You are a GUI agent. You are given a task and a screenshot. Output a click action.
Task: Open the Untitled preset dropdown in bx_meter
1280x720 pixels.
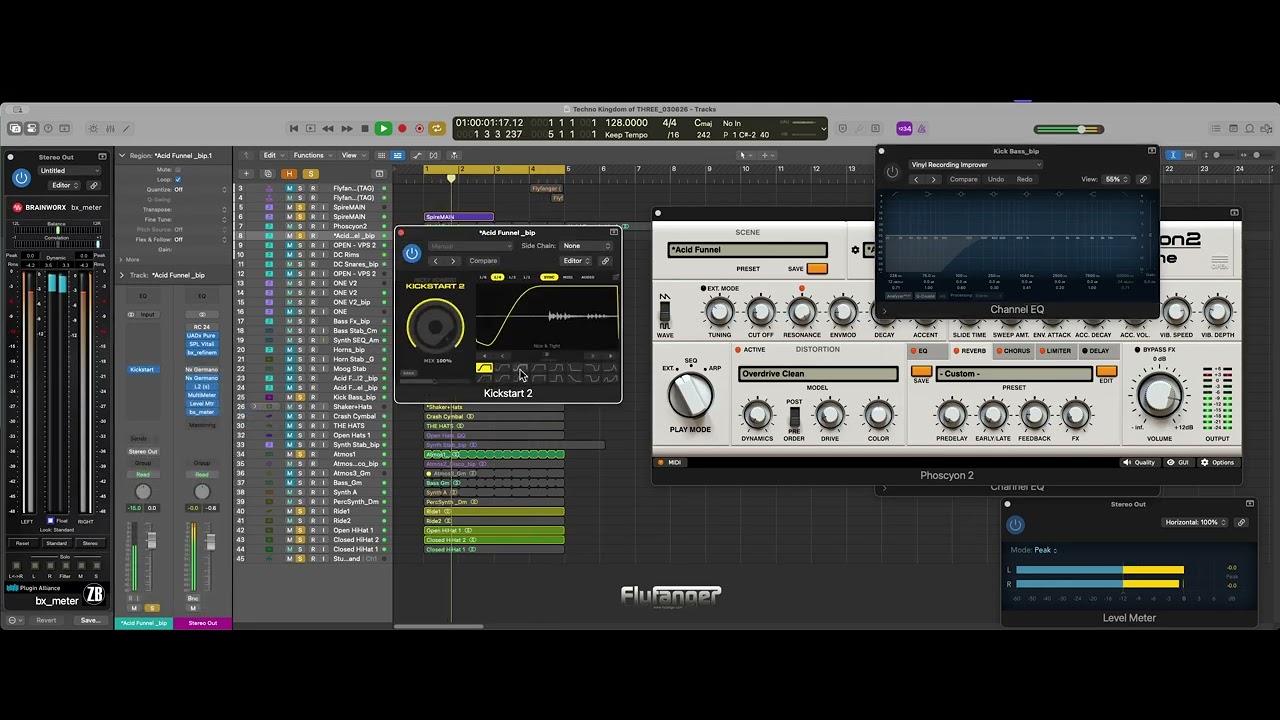click(72, 171)
